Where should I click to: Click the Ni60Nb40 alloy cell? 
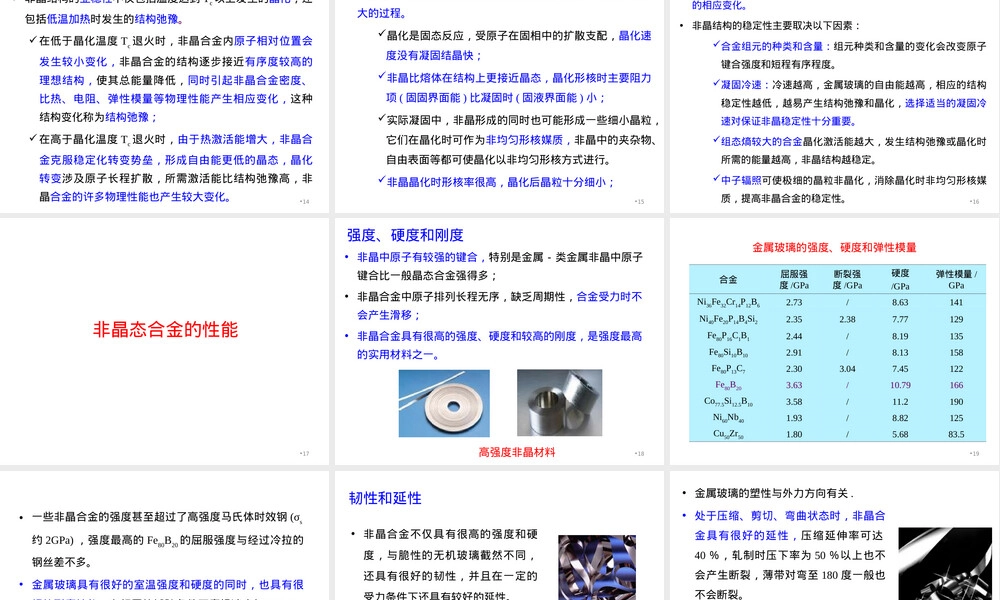(728, 418)
